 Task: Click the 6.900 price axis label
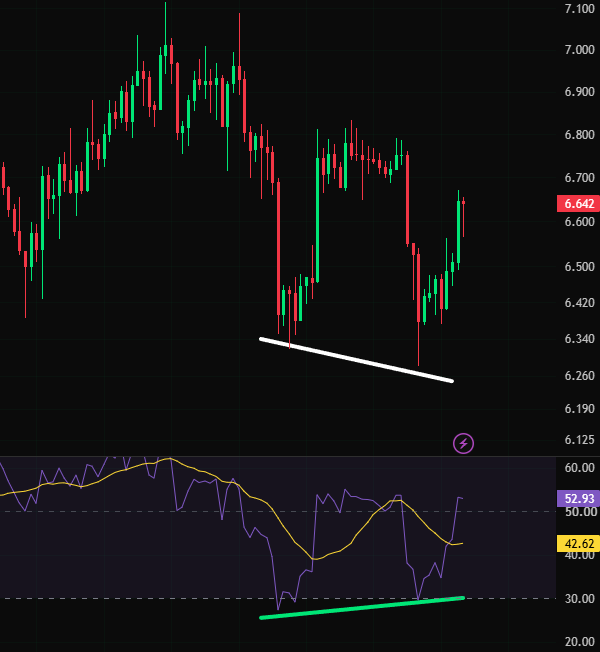[580, 92]
